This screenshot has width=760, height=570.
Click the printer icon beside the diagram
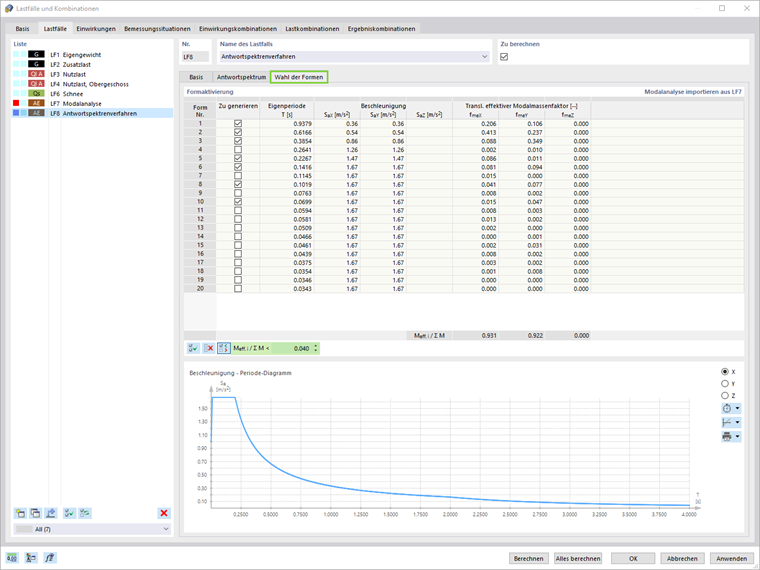click(726, 436)
